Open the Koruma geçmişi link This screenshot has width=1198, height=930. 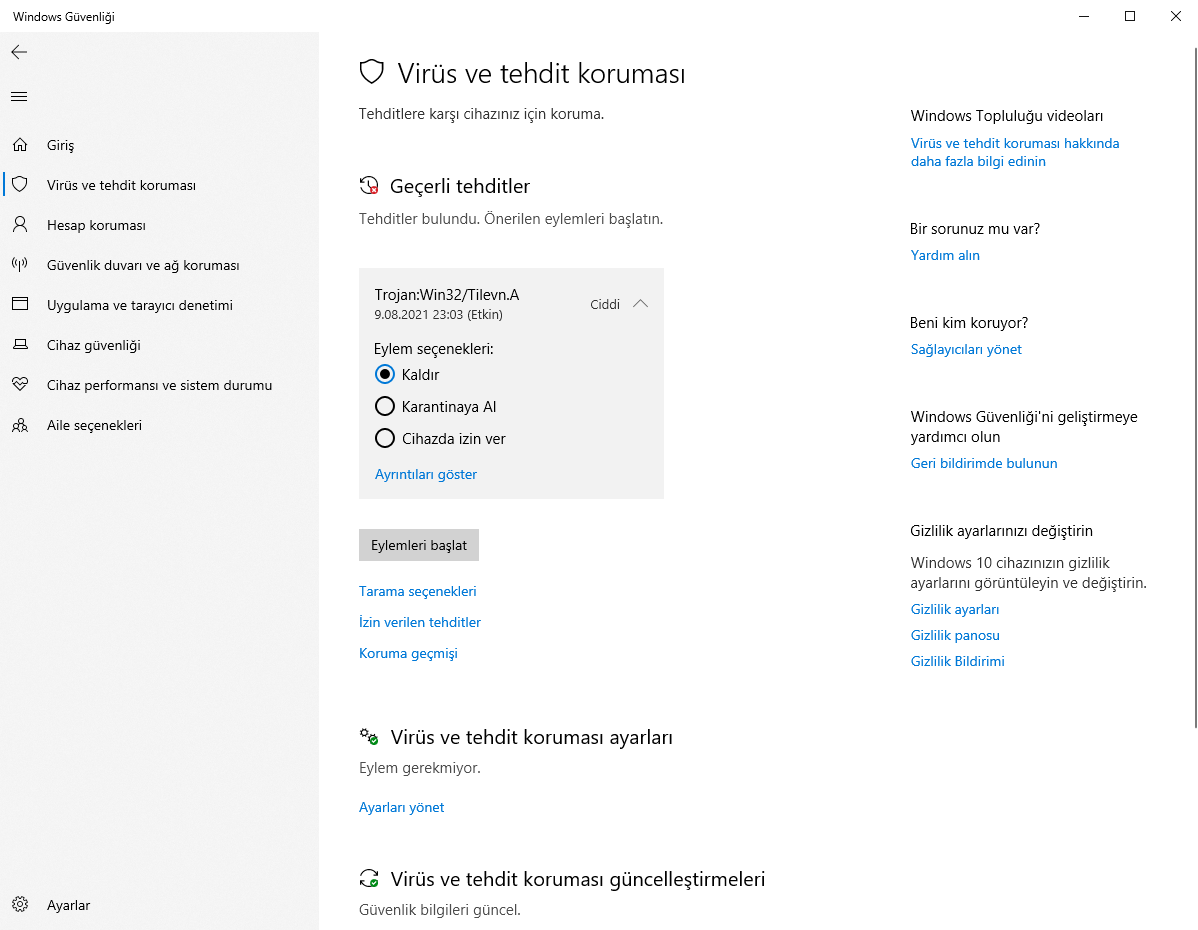pos(408,653)
